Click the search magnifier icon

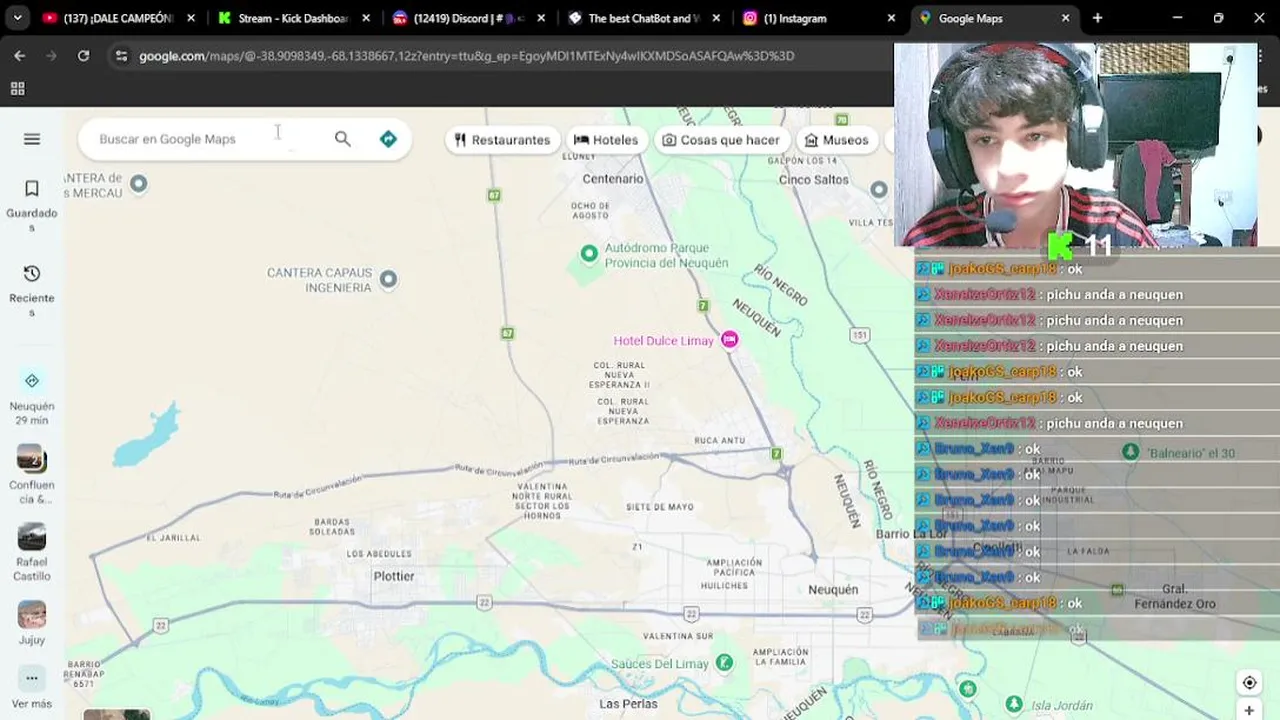pyautogui.click(x=343, y=139)
